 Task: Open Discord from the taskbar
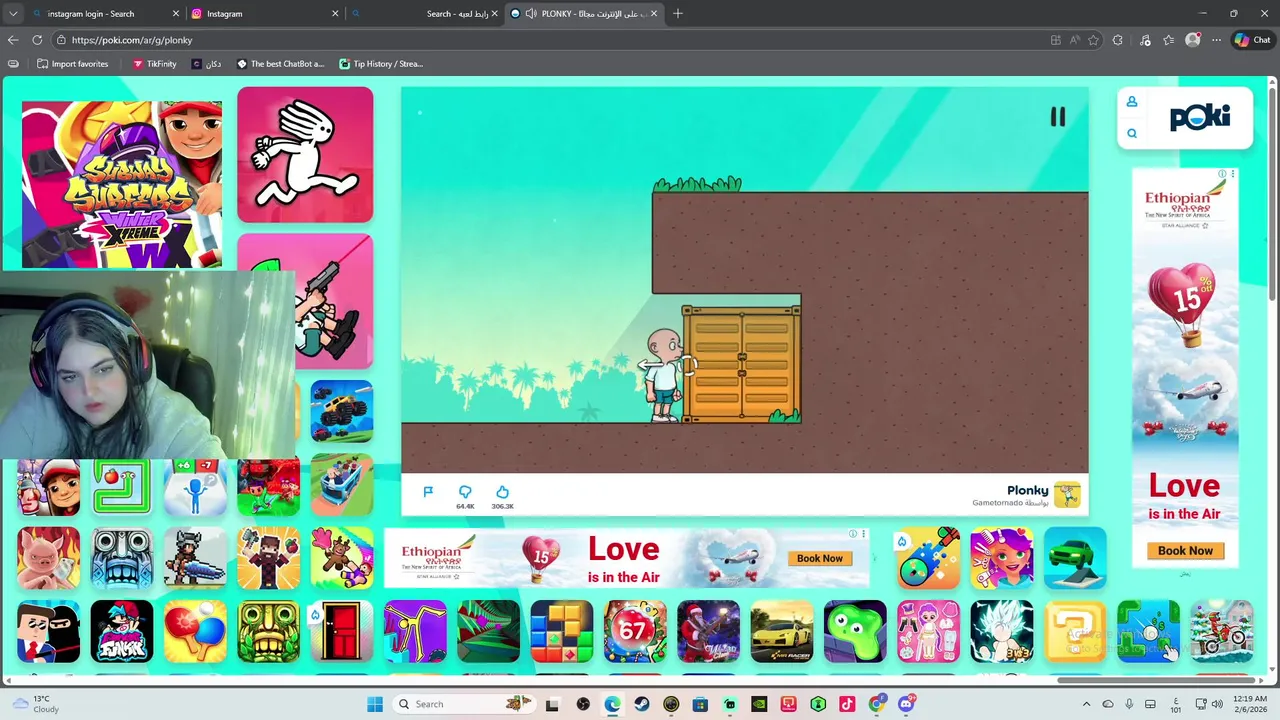click(906, 704)
